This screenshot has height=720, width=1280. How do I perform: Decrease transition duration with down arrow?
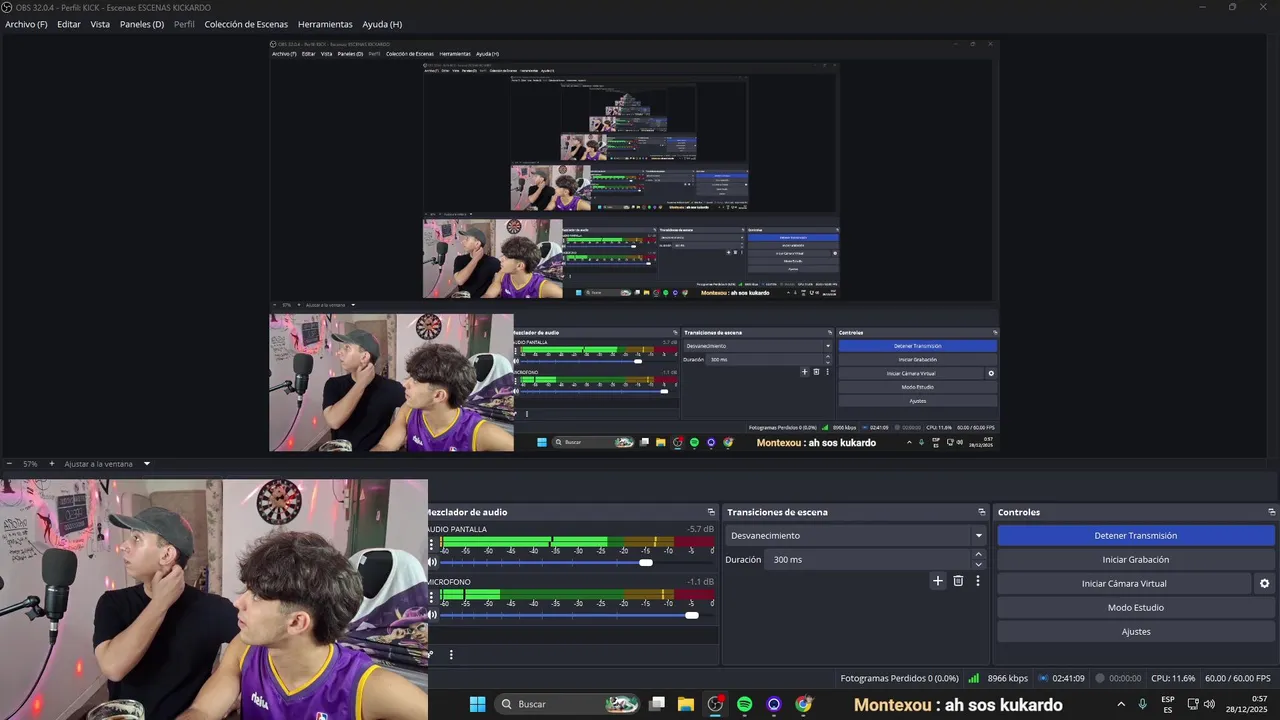pyautogui.click(x=978, y=565)
